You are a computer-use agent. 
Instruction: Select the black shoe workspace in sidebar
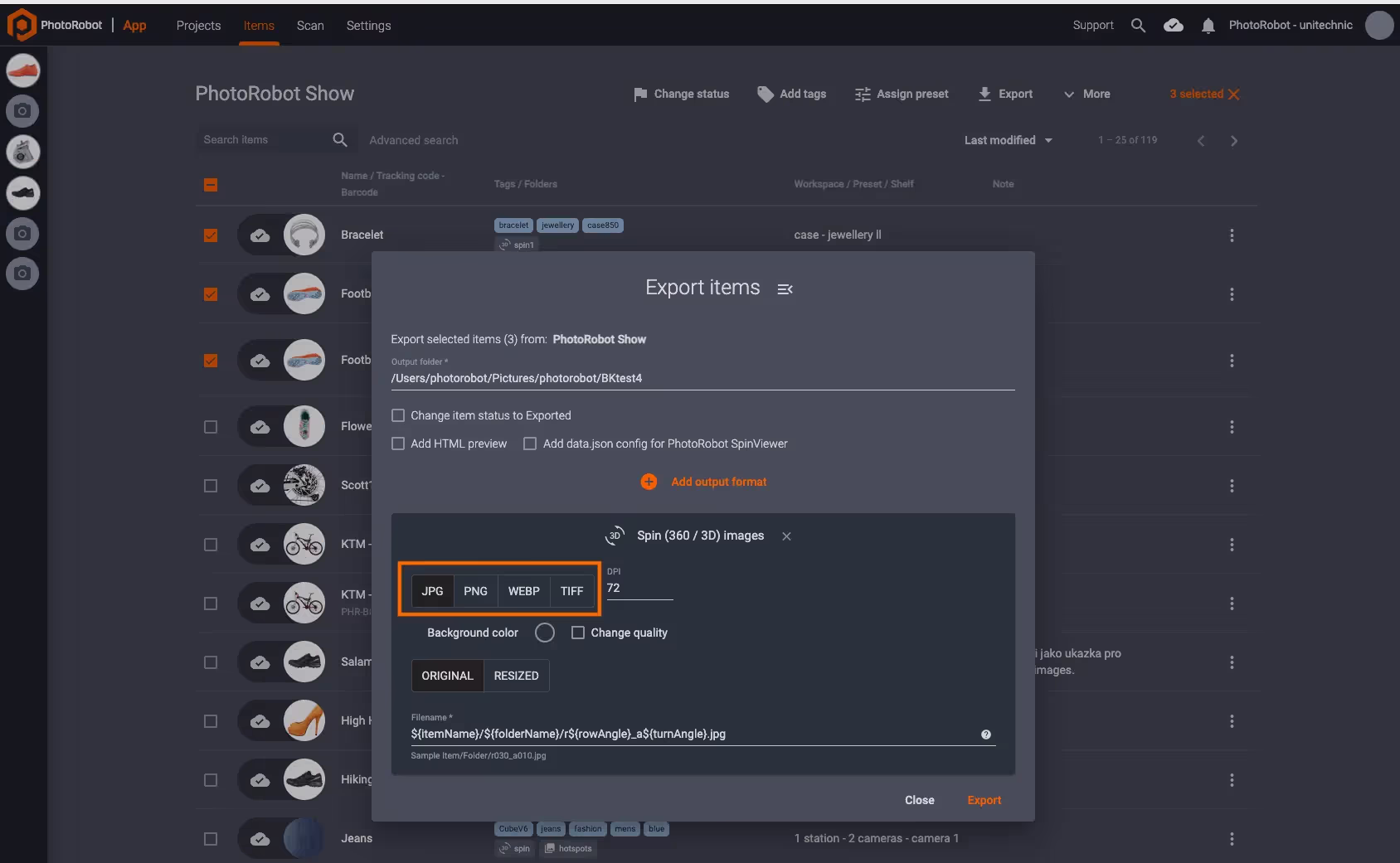click(23, 192)
